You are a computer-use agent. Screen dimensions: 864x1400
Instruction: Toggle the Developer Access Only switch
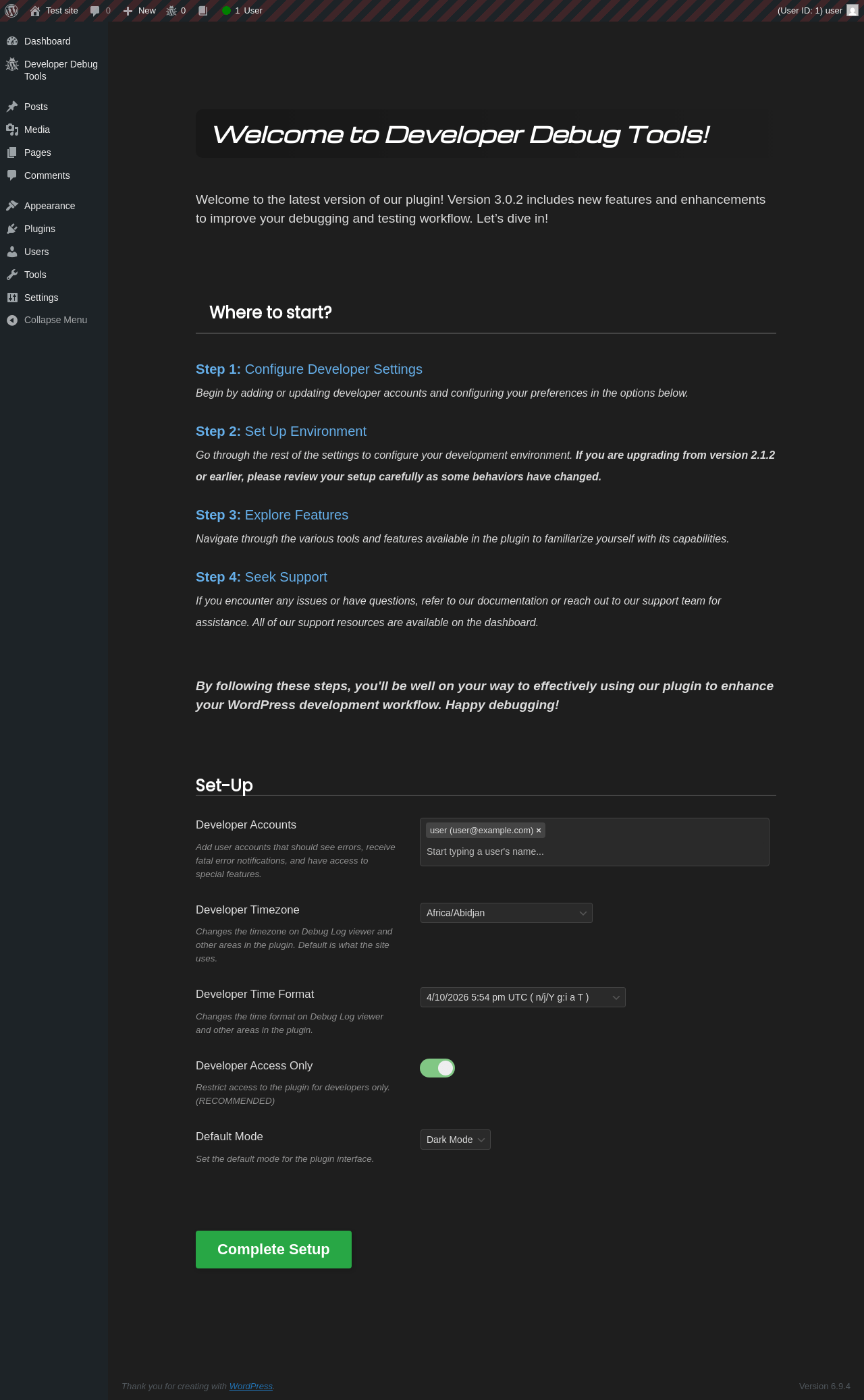click(437, 1068)
